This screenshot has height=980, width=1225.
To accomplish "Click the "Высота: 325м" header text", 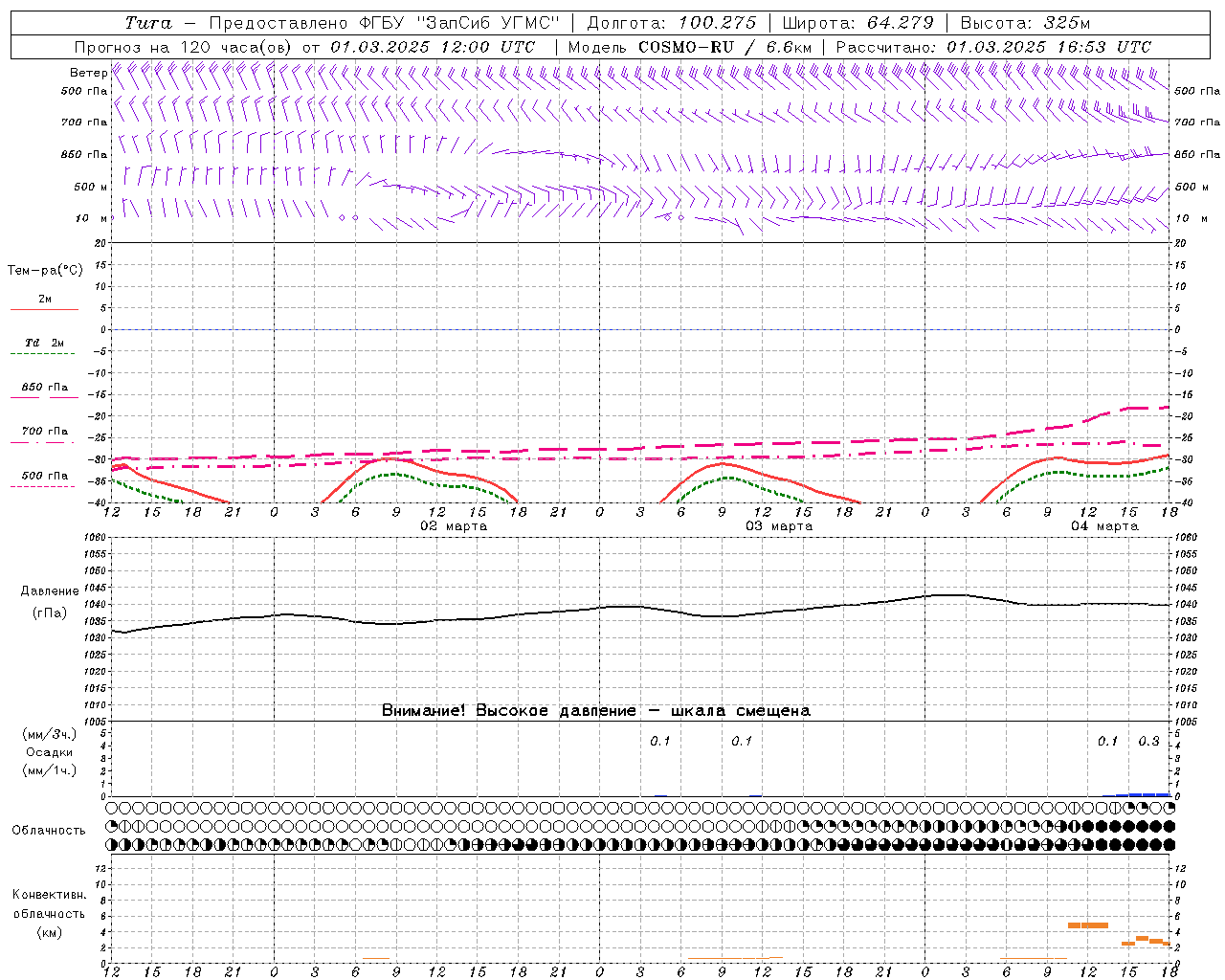I will (1025, 23).
